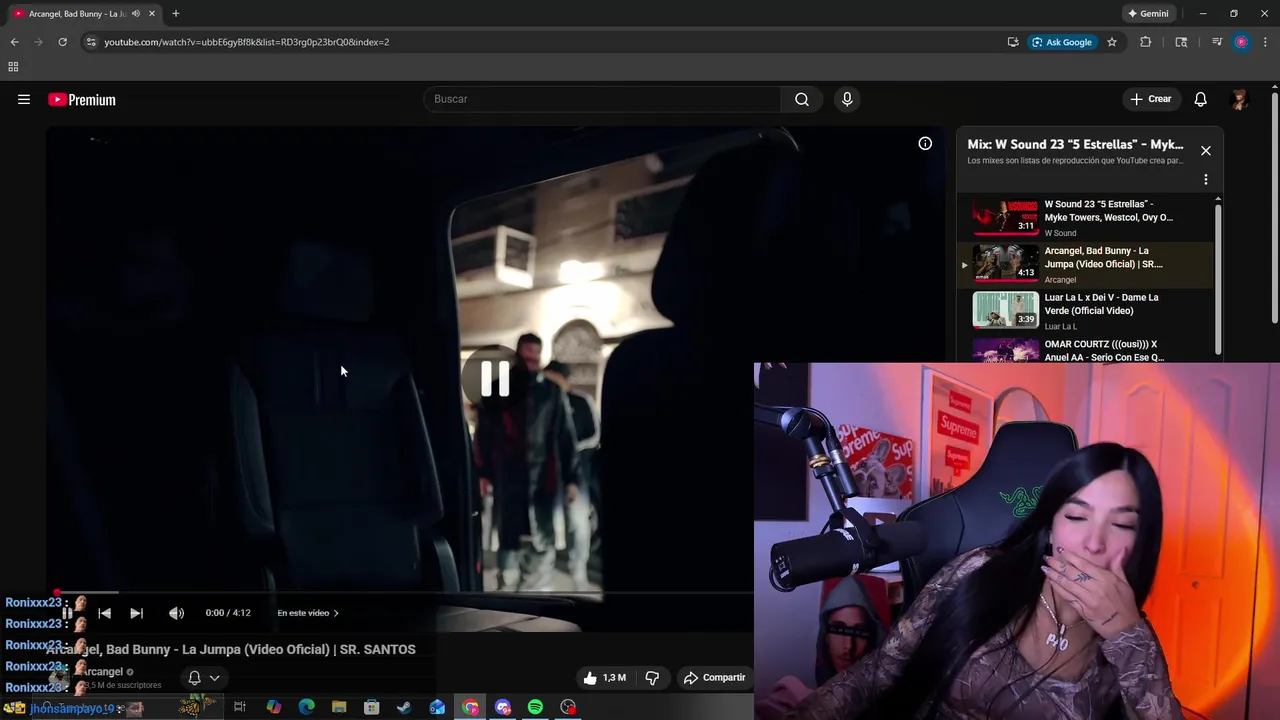The image size is (1280, 720).
Task: Pause video via the center overlay
Action: tap(495, 379)
